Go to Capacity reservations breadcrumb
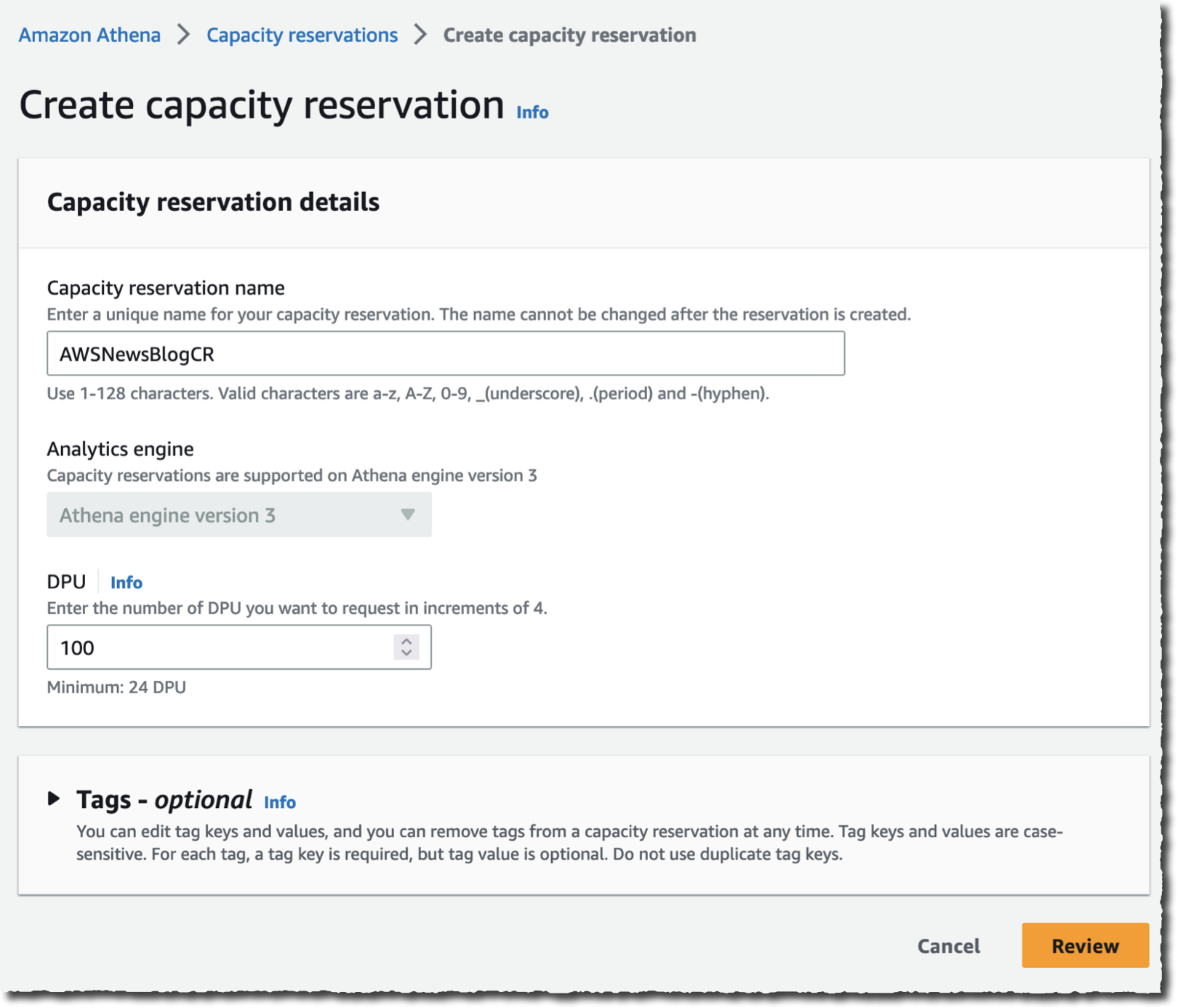Screen dimensions: 1178x1008 (x=302, y=35)
